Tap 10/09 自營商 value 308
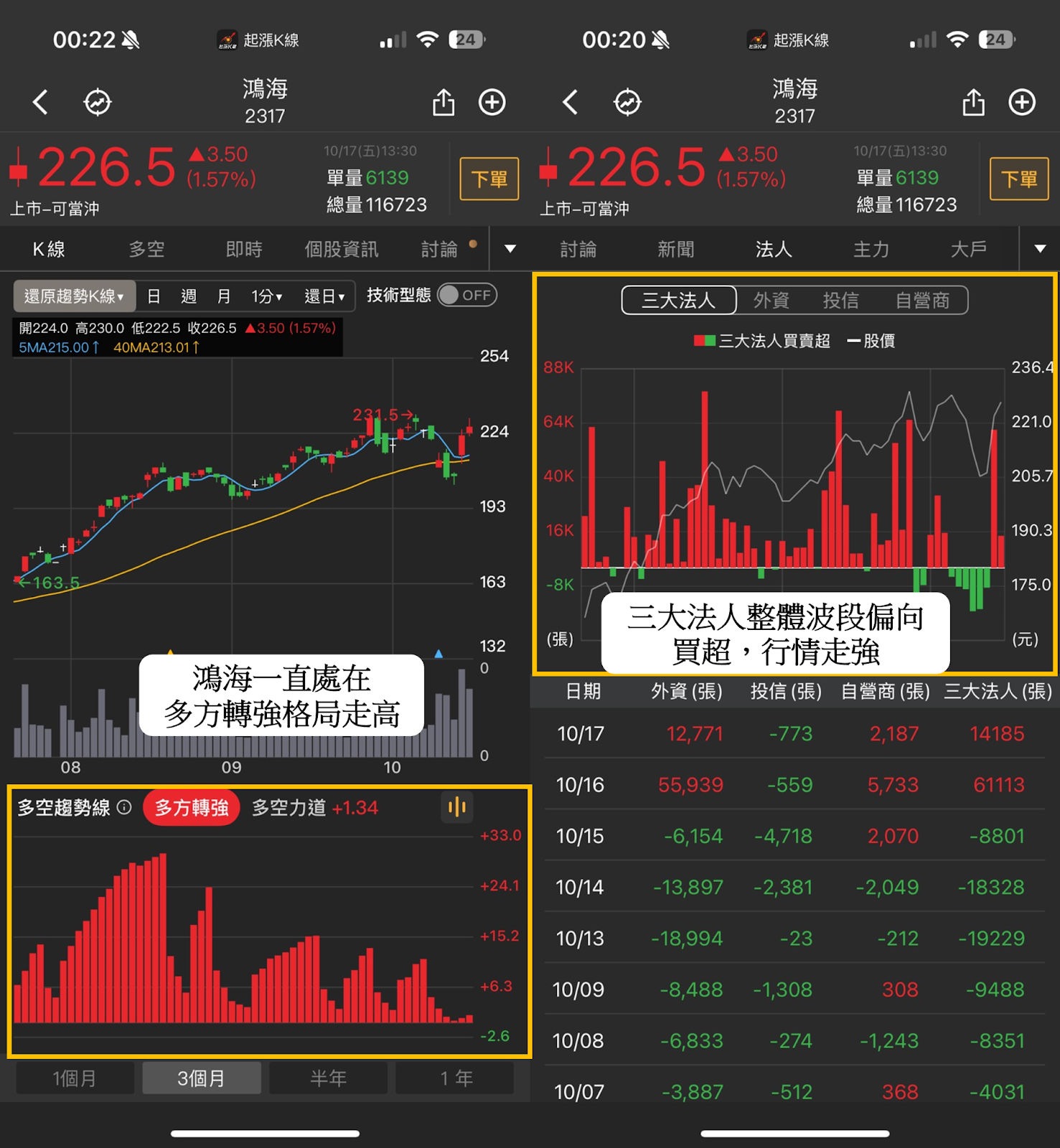 tap(900, 989)
